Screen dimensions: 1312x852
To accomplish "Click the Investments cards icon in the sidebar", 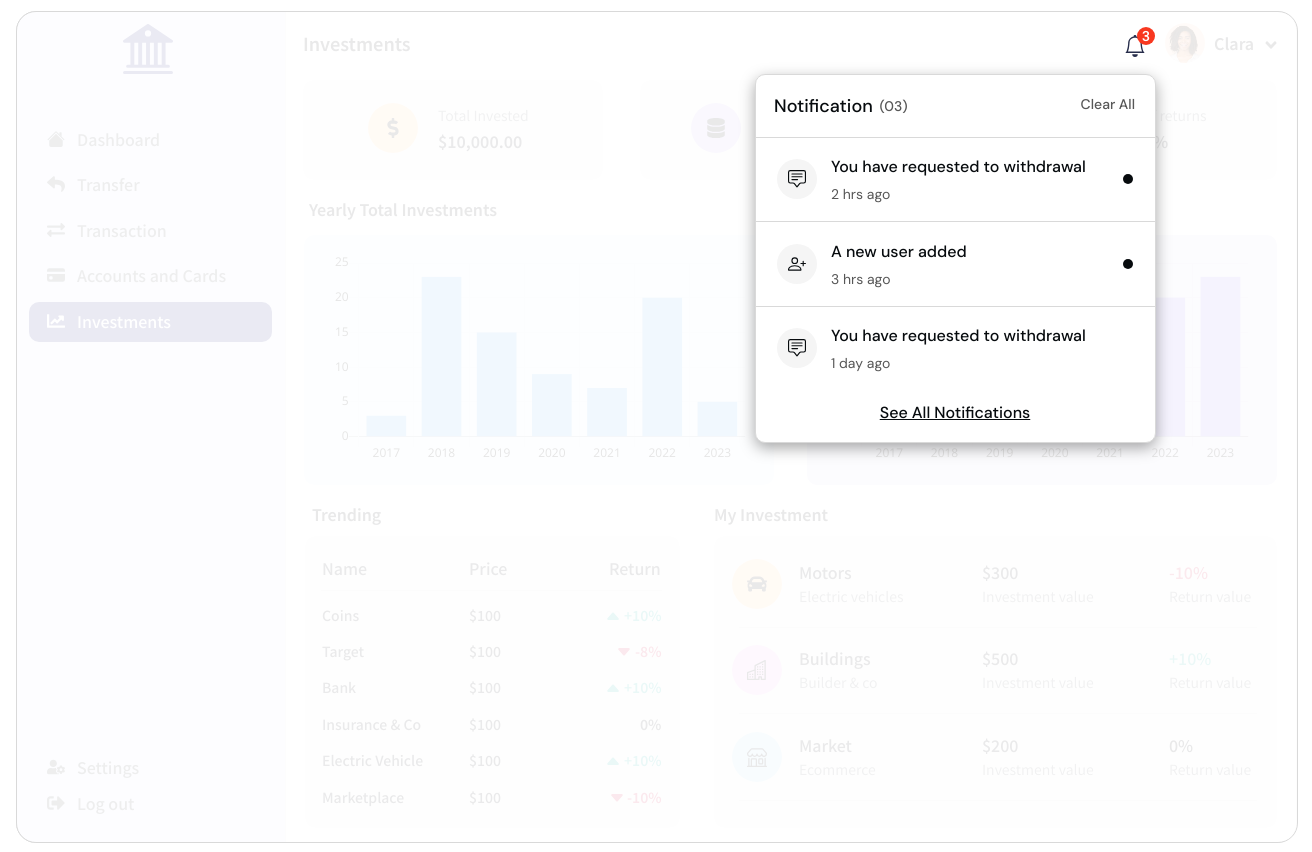I will click(x=55, y=322).
